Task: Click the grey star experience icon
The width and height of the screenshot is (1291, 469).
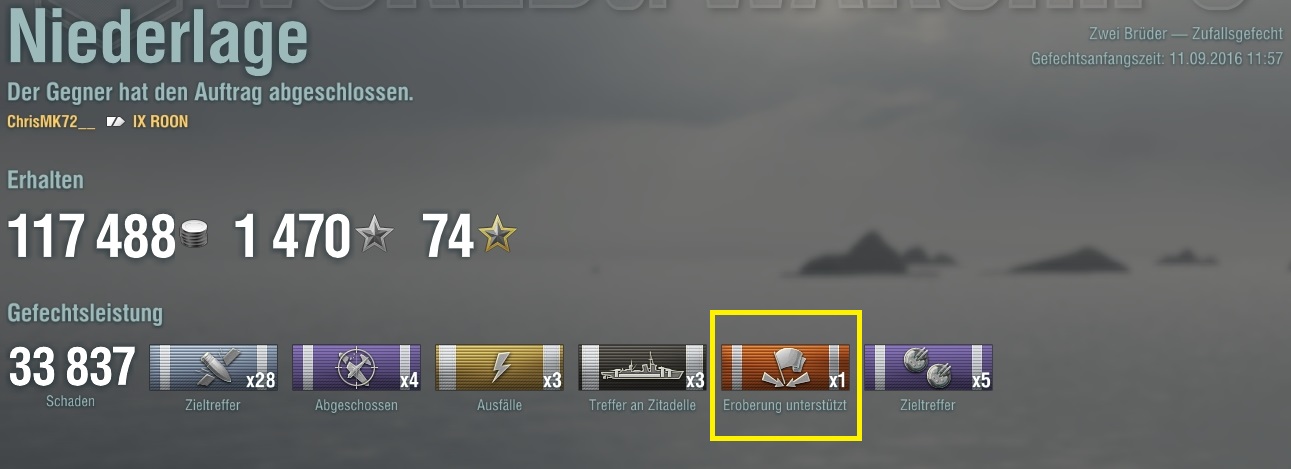Action: point(375,237)
